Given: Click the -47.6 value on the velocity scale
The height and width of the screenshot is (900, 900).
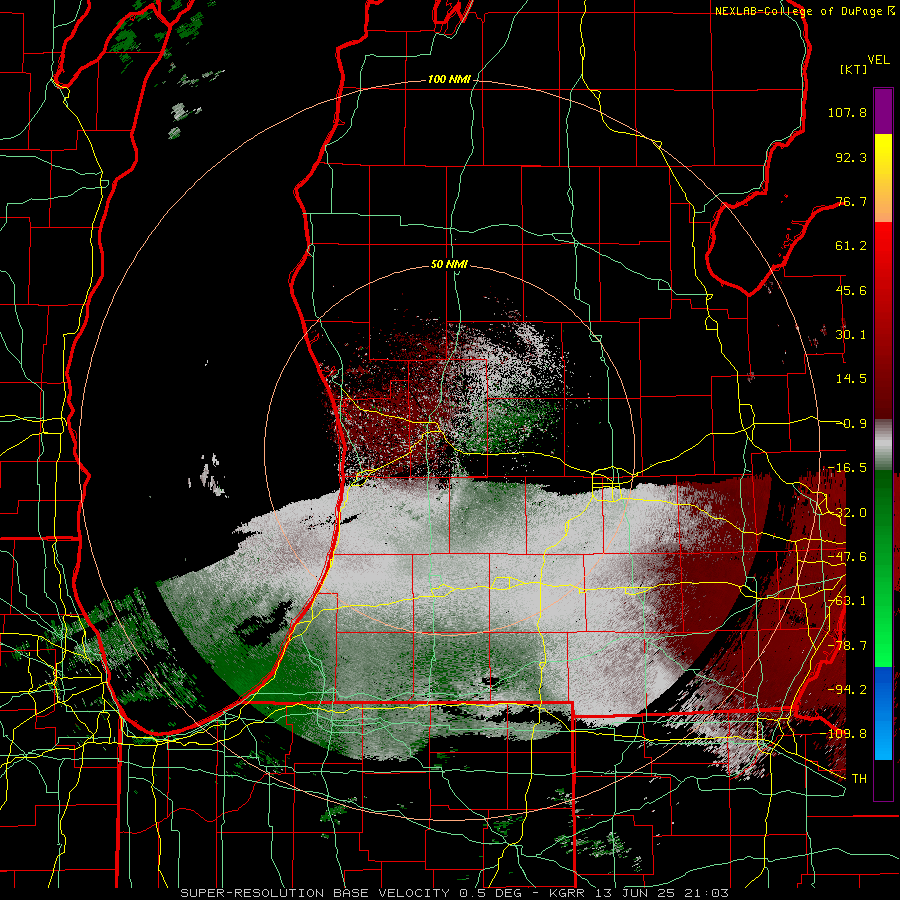Looking at the screenshot, I should tap(847, 557).
